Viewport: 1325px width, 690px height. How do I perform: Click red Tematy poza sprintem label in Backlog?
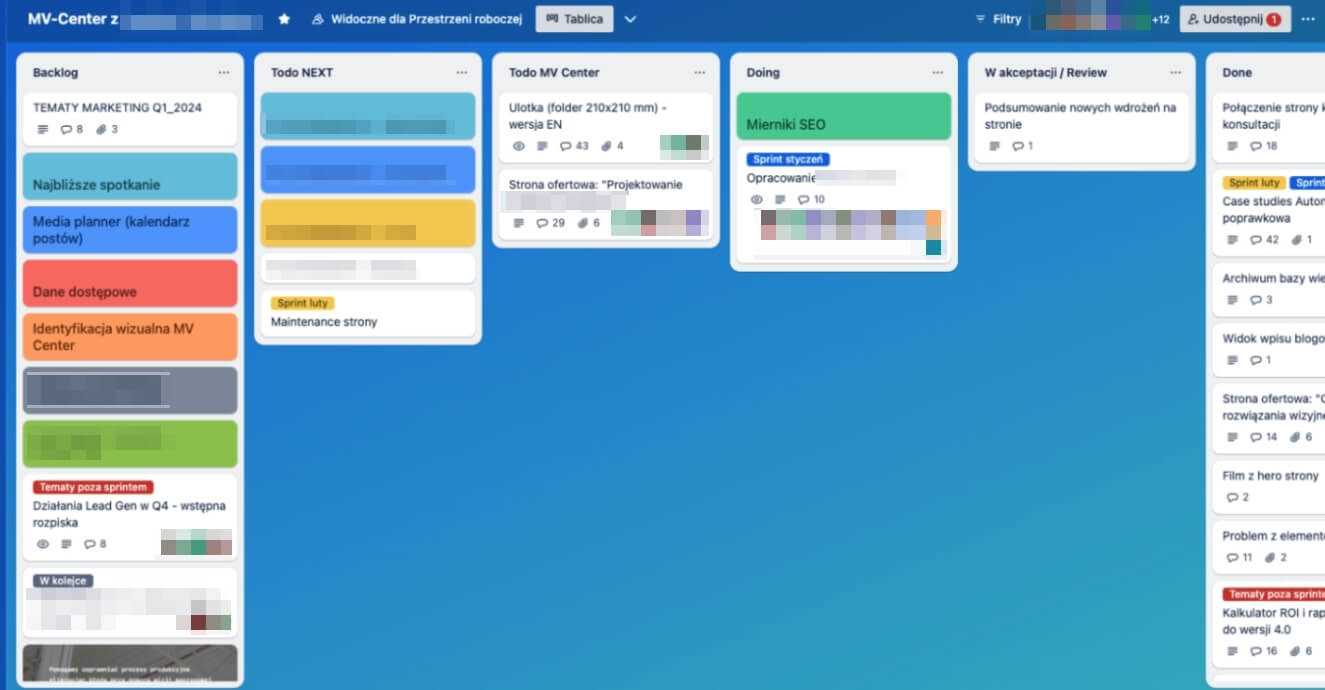(93, 487)
